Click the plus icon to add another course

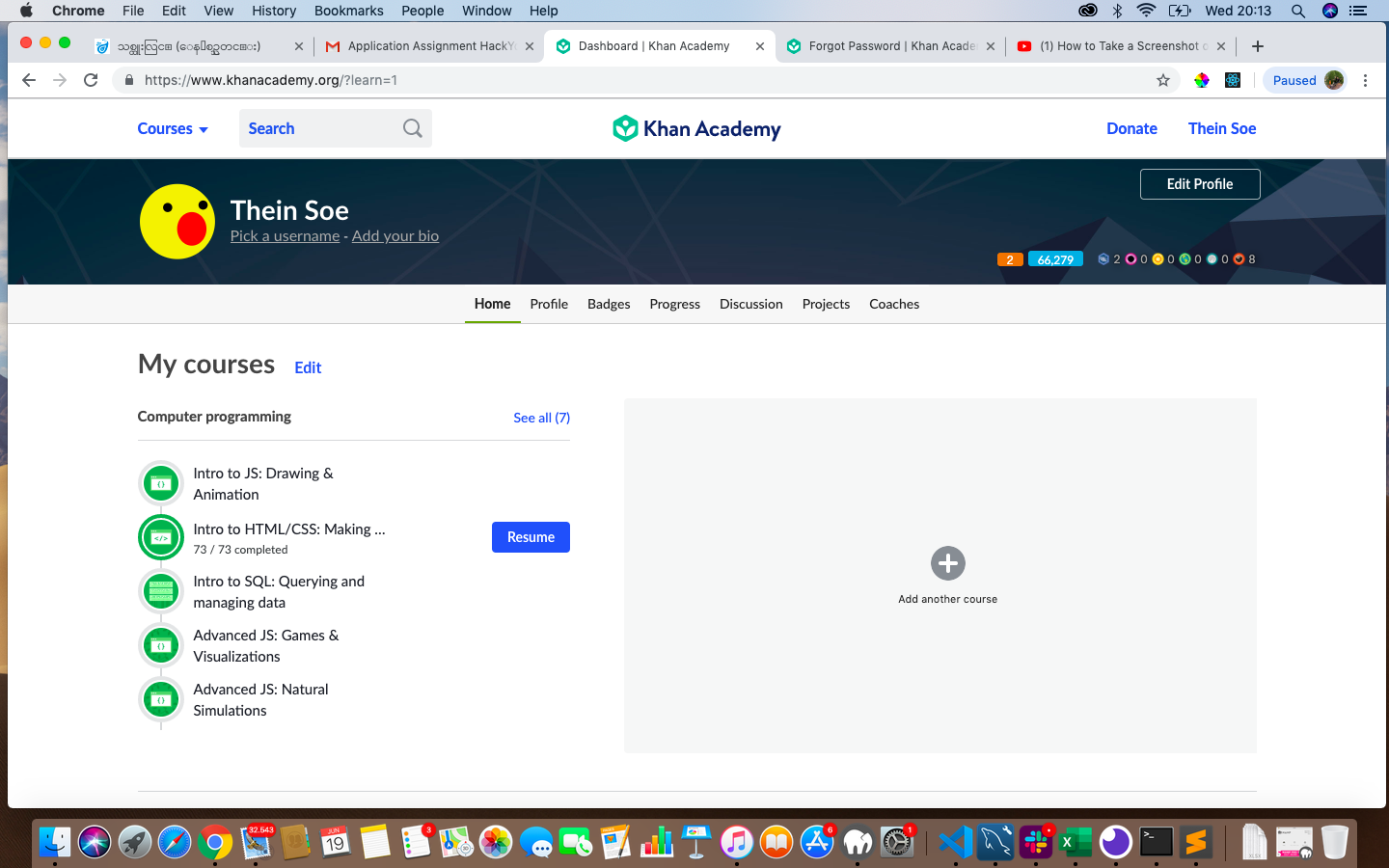[948, 563]
